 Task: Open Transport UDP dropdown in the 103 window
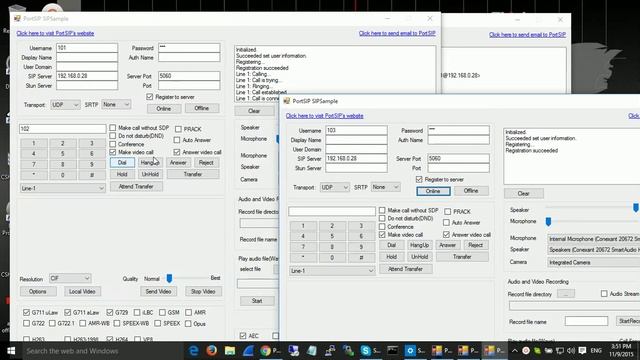[x=335, y=187]
